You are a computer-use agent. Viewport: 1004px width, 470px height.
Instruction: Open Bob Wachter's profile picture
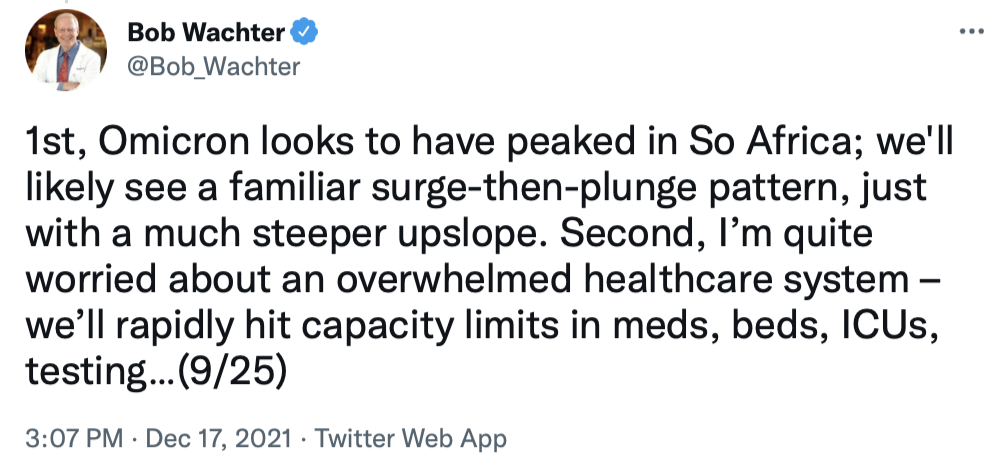[x=66, y=49]
